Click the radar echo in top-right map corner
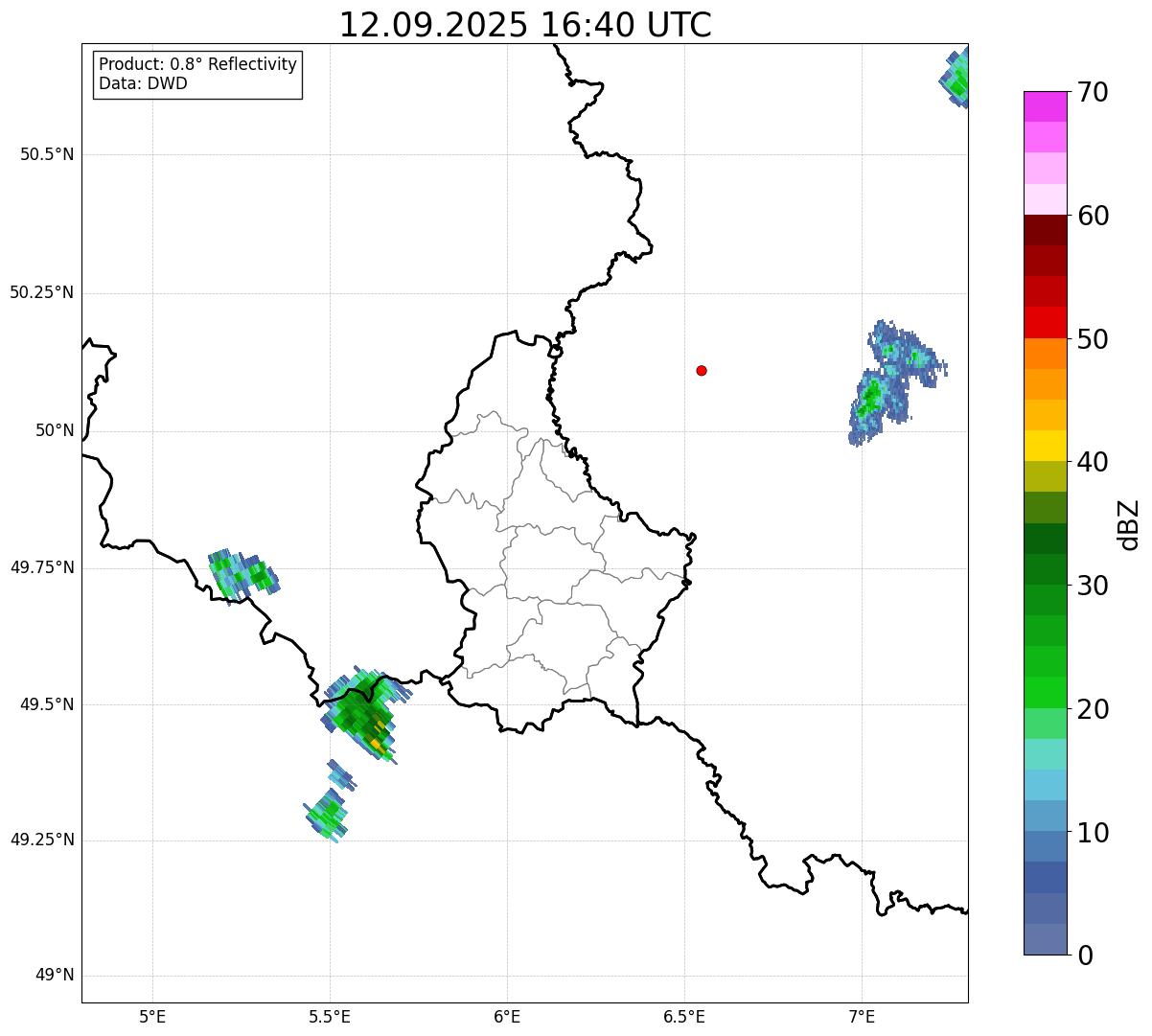Screen dimensions: 1152x1036 956,81
